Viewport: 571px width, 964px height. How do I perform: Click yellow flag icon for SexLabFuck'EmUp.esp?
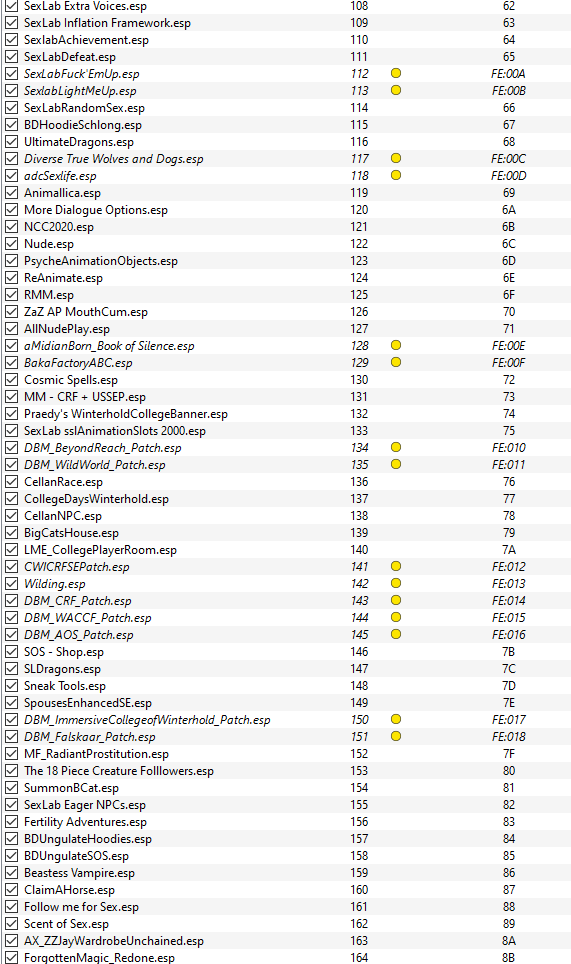396,73
